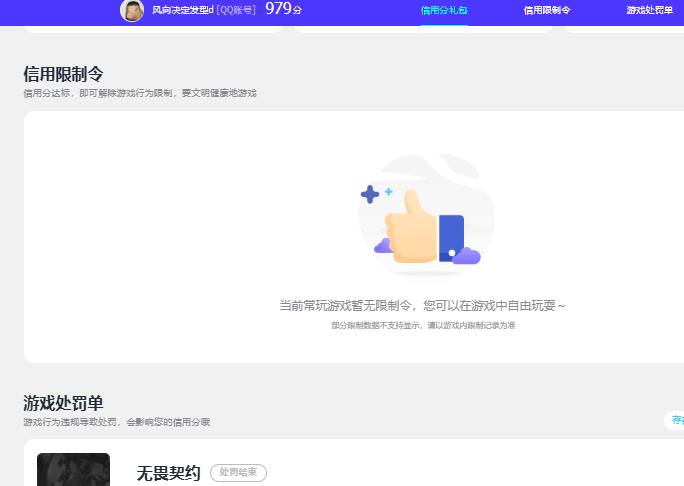684x486 pixels.
Task: Switch to the 信用分礼包 tab
Action: 444,10
